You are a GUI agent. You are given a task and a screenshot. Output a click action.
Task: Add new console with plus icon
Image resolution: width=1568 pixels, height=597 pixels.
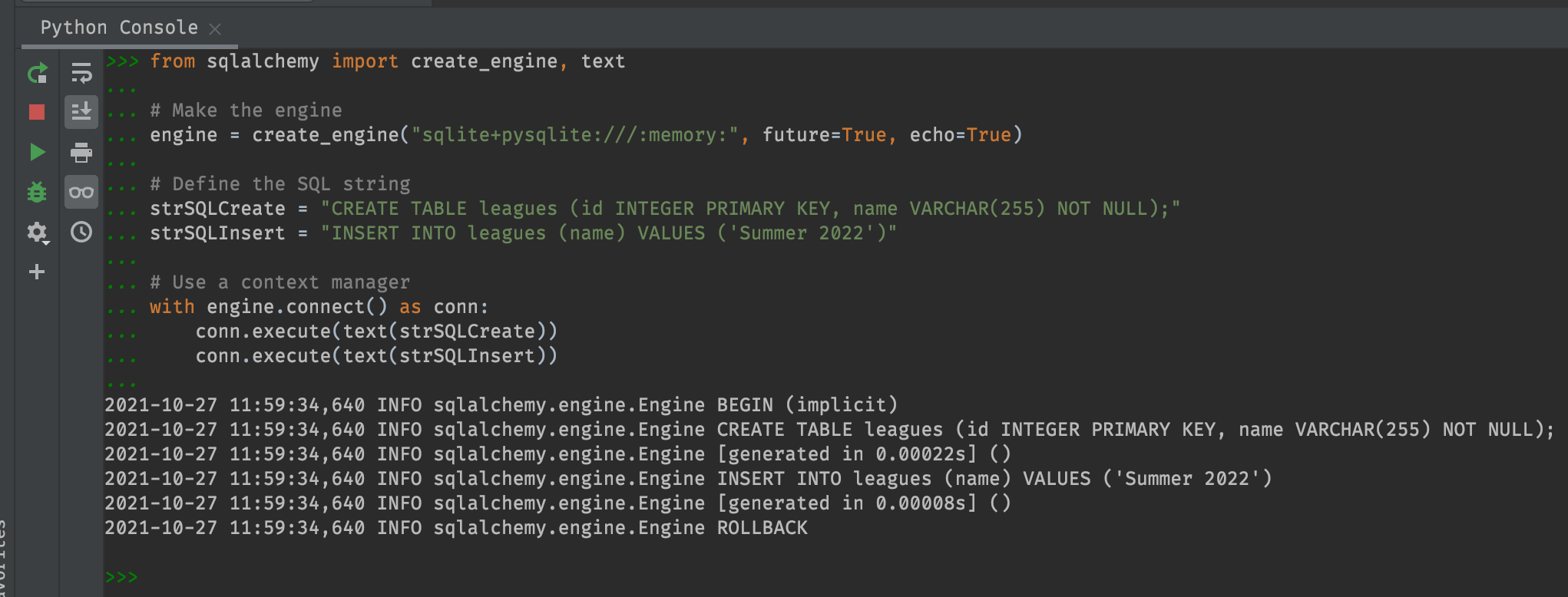click(x=37, y=272)
